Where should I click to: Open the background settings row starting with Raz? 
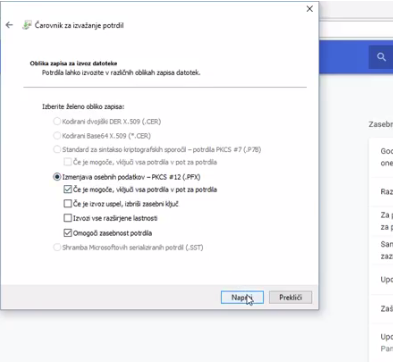tap(381, 192)
